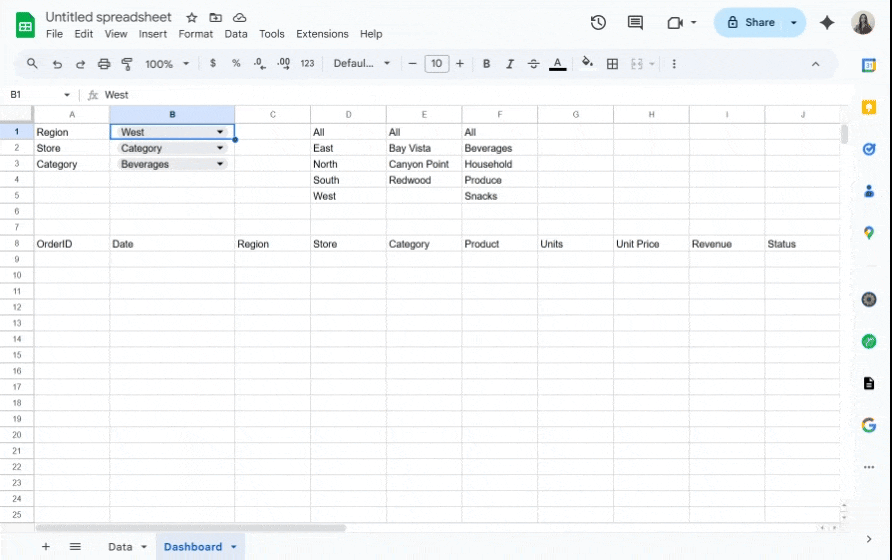This screenshot has width=892, height=560.
Task: Toggle strikethrough formatting
Action: [x=533, y=64]
